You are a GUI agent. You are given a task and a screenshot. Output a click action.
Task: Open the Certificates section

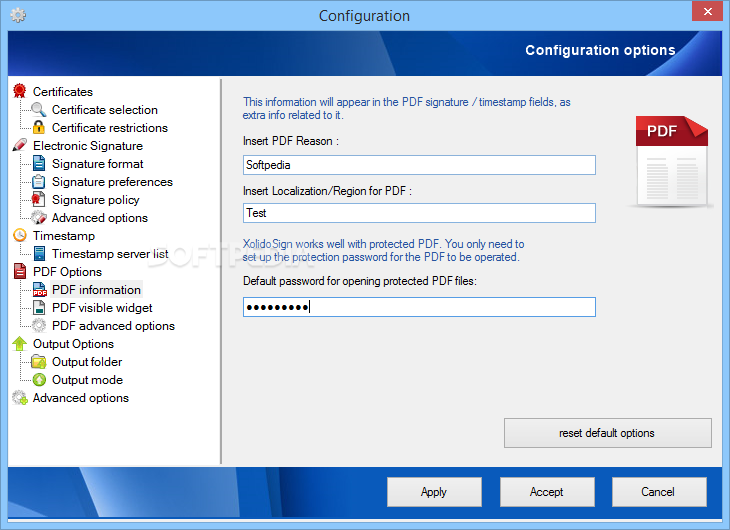pos(63,92)
